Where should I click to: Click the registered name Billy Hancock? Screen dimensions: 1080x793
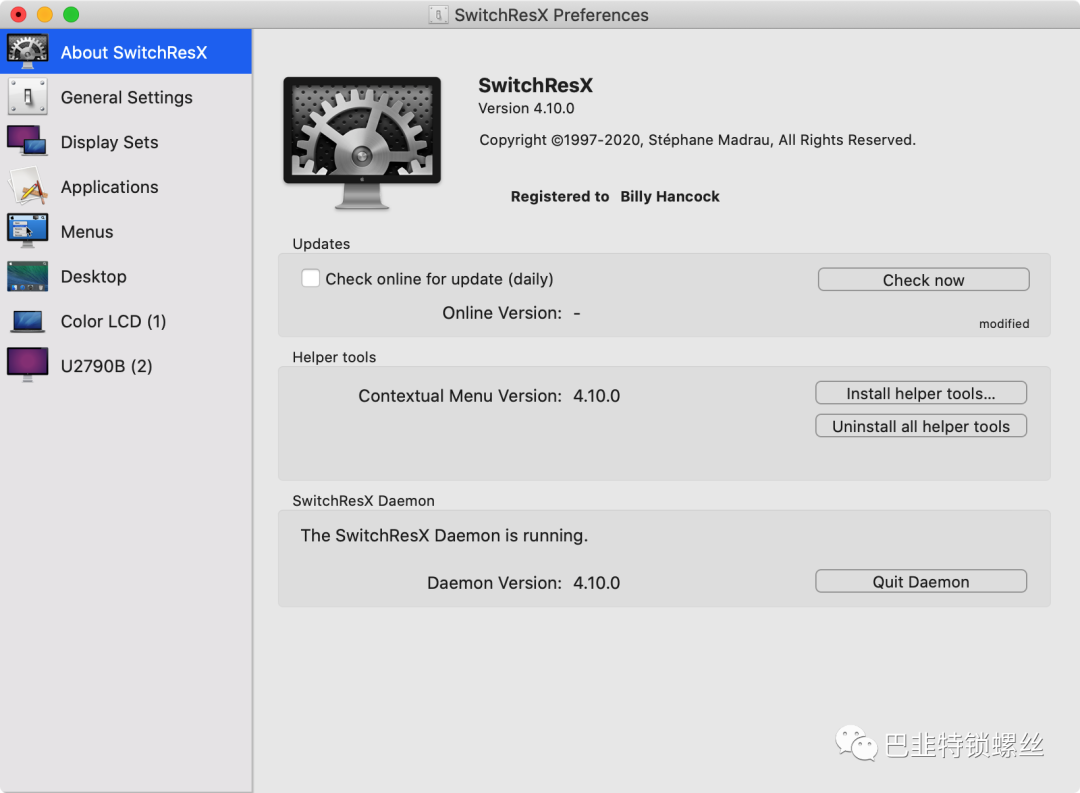tap(669, 196)
